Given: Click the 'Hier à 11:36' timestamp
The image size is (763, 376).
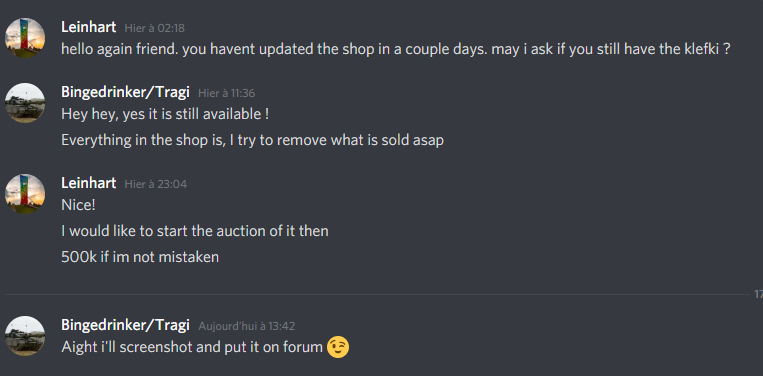Looking at the screenshot, I should [226, 93].
